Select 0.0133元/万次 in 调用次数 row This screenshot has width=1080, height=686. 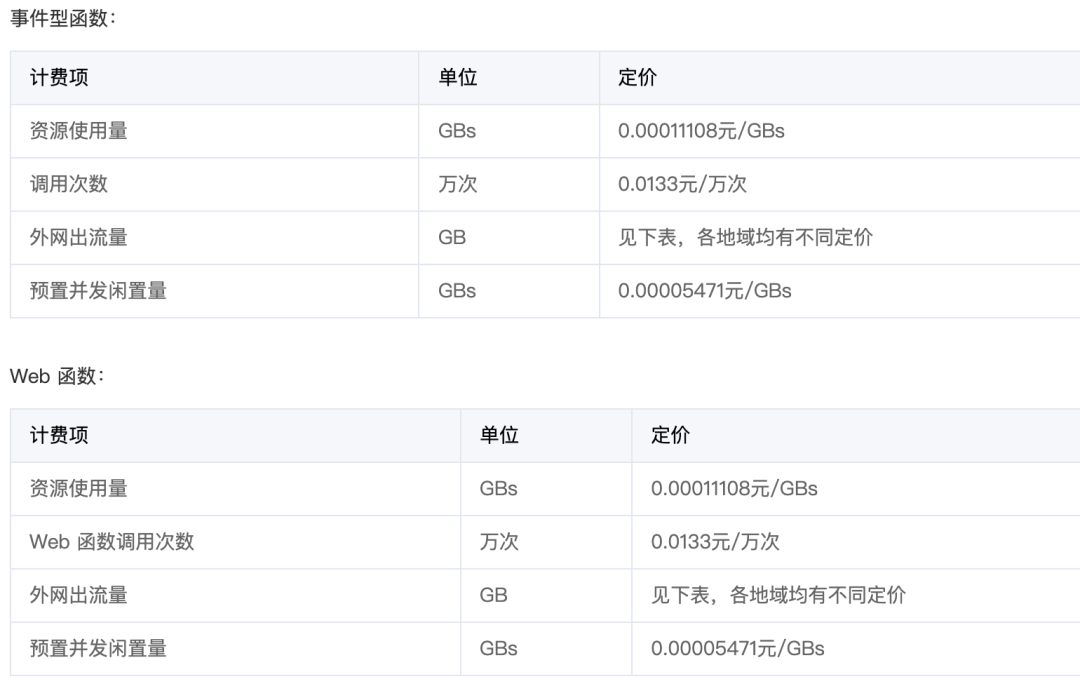pyautogui.click(x=682, y=184)
